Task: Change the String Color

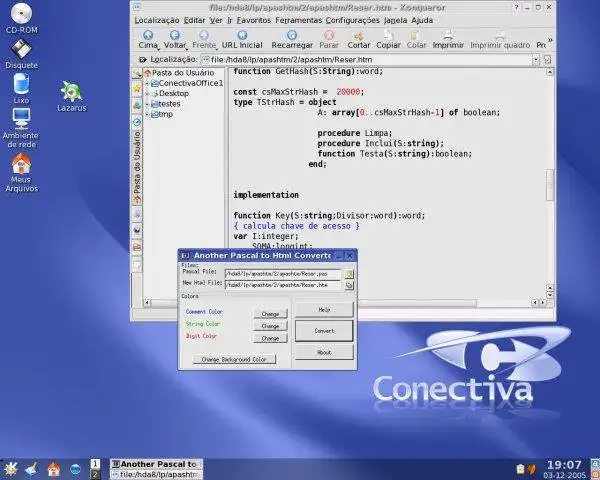Action: 270,326
